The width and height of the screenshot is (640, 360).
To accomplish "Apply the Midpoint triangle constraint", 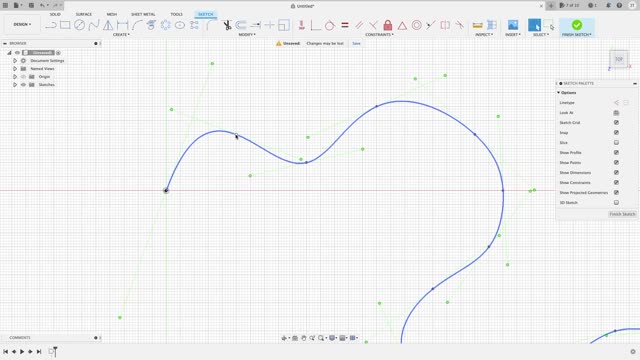I will (402, 26).
